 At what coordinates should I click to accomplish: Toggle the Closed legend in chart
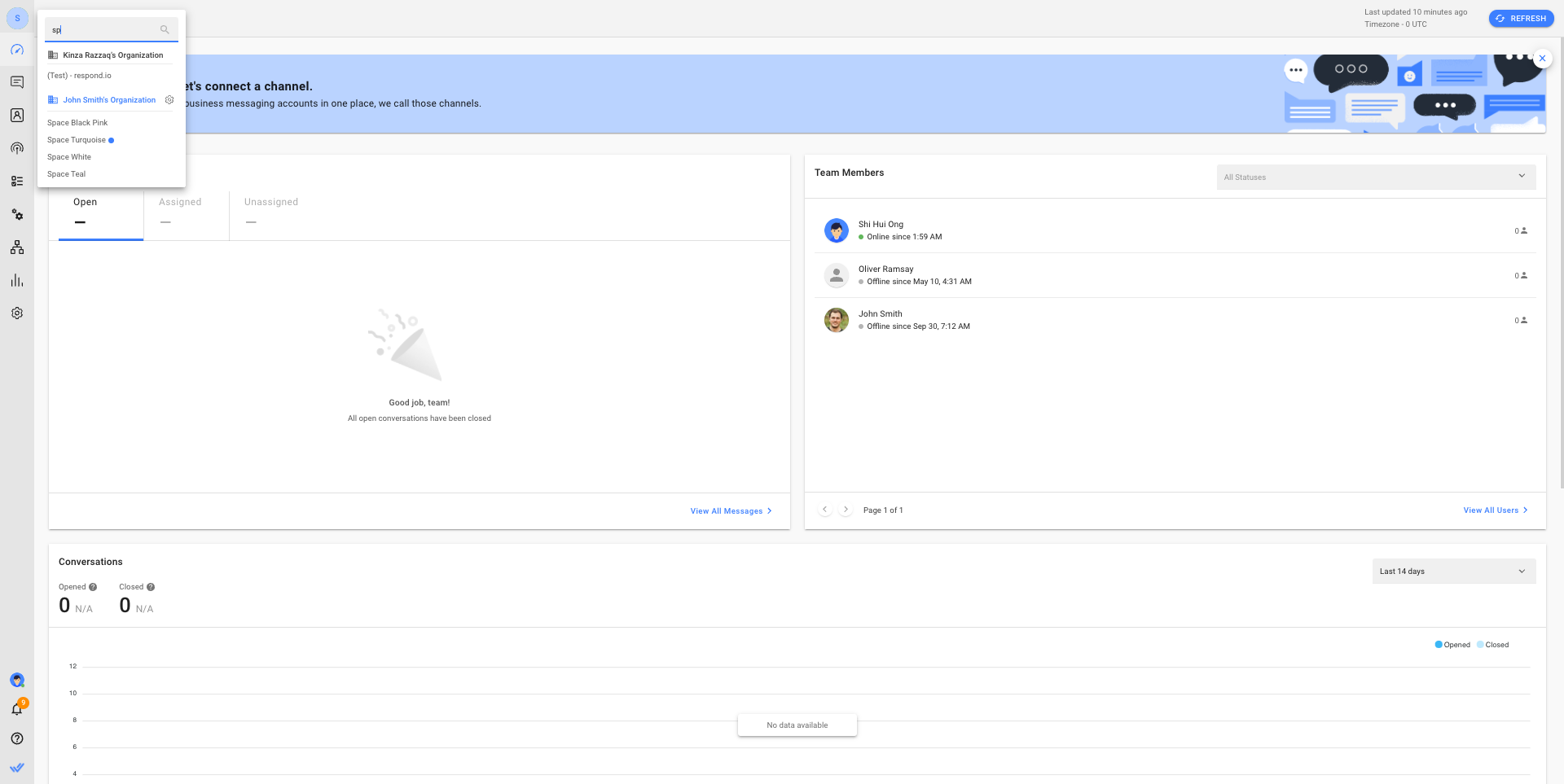1493,645
